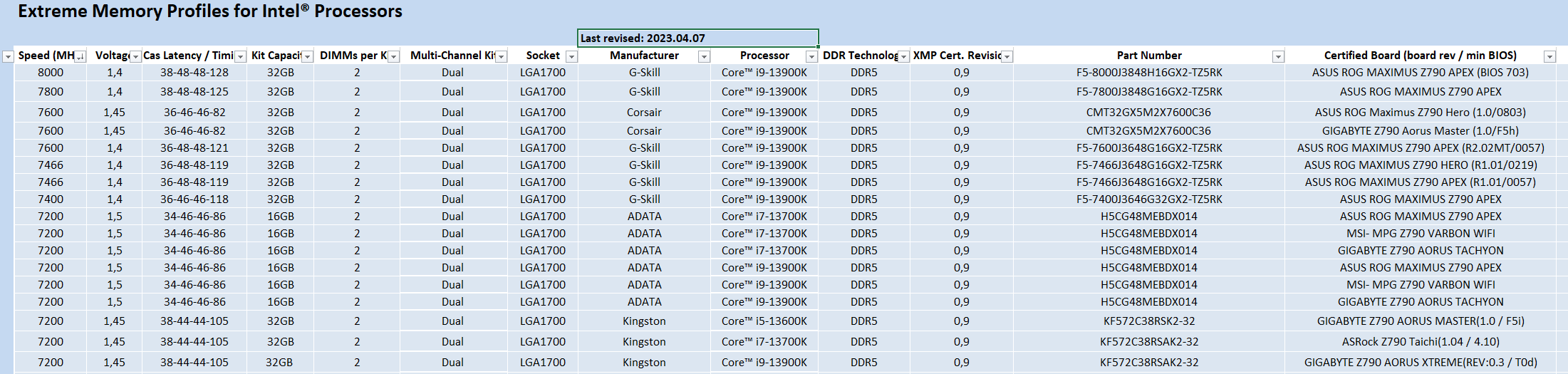Select part number F5-7800J3848G16GX2-TZ5RK

[x=1149, y=92]
